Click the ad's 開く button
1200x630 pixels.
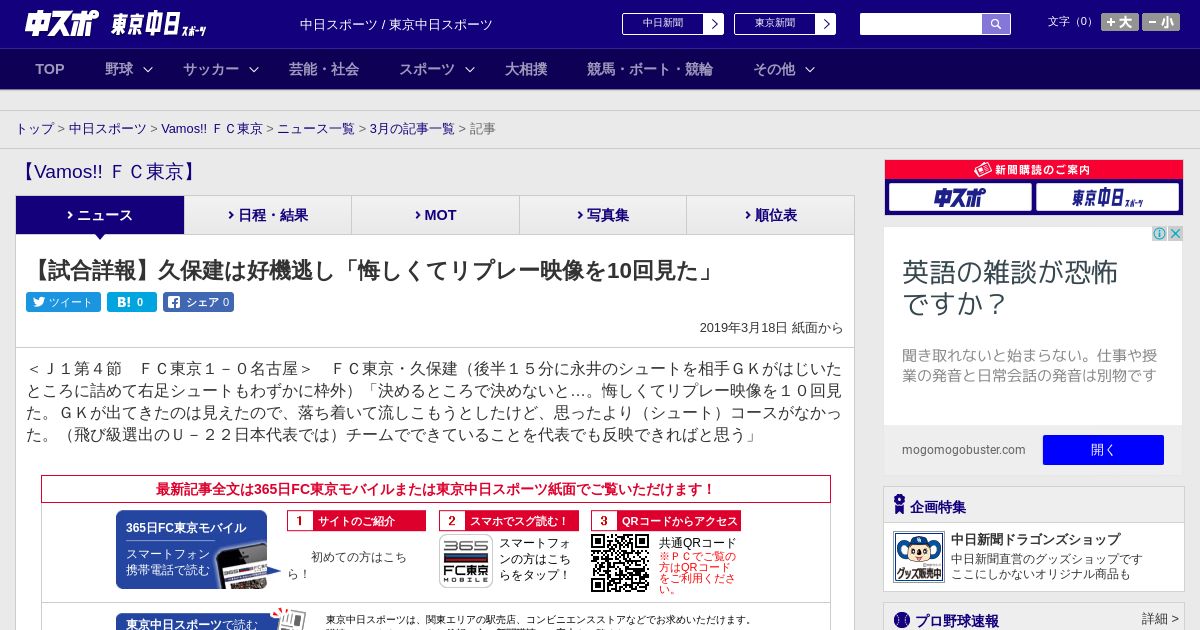click(1103, 450)
